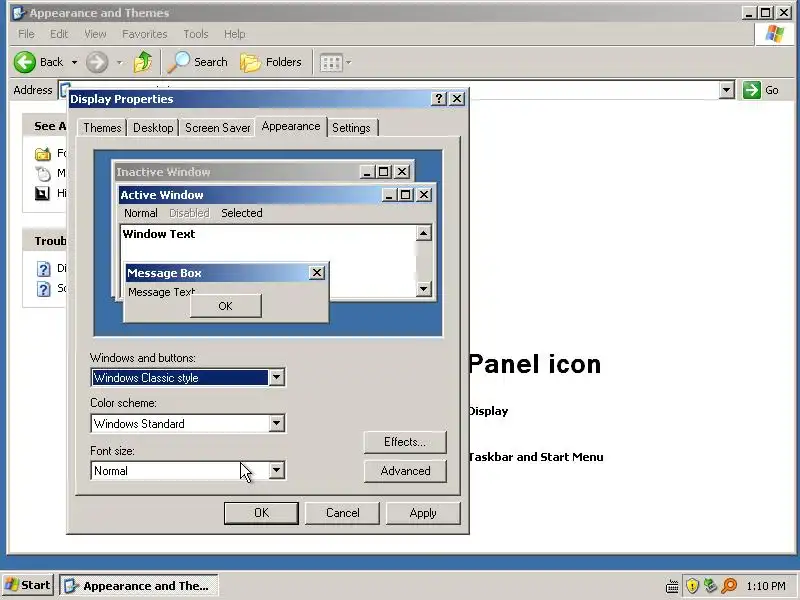This screenshot has height=600, width=800.
Task: Click the Effects... button
Action: click(x=405, y=442)
